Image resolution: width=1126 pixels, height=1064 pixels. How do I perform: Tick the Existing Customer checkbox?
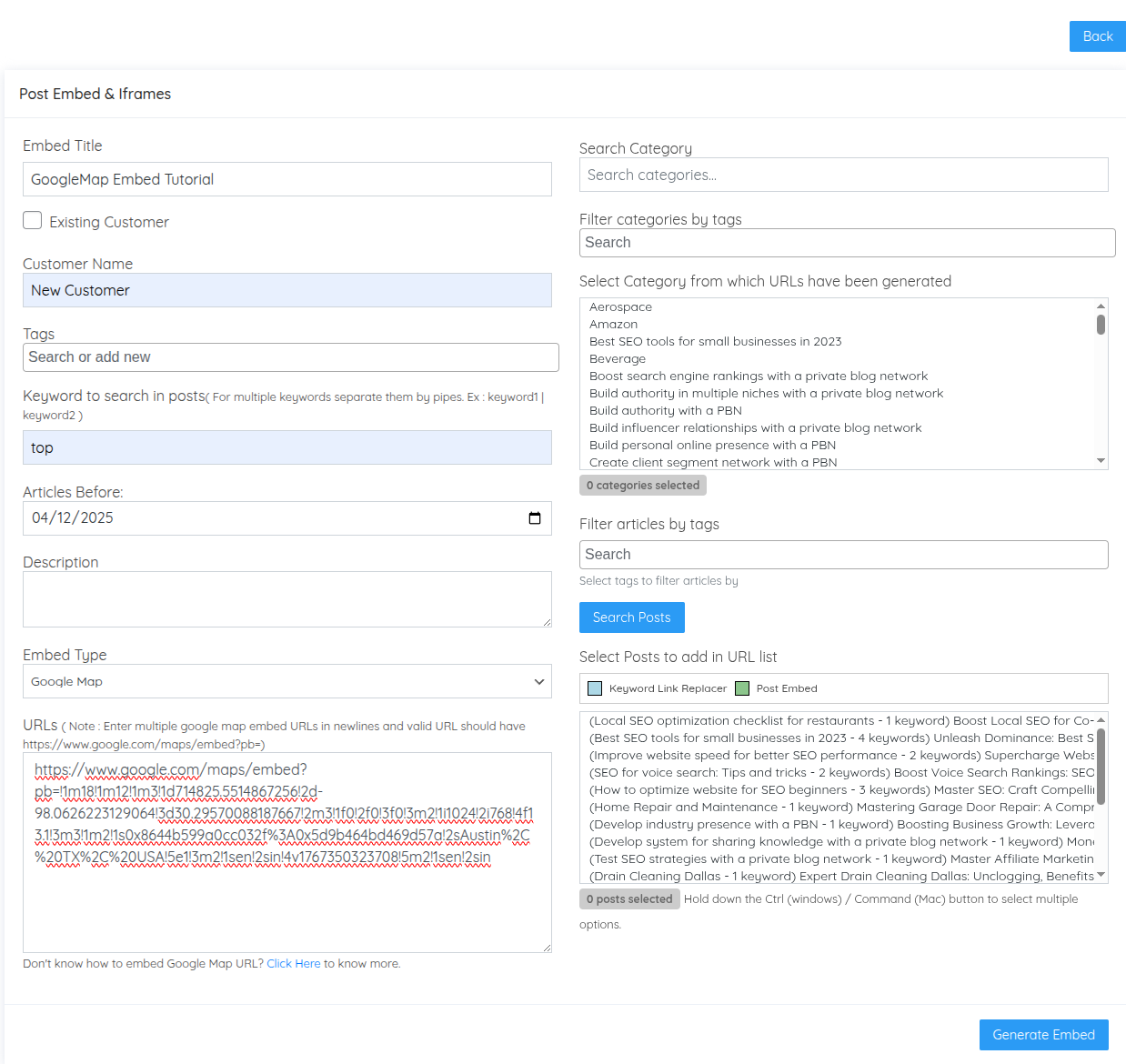click(x=33, y=221)
